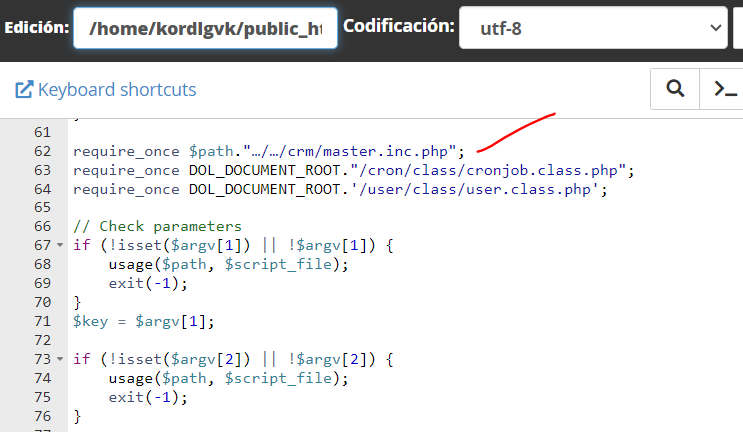The height and width of the screenshot is (432, 743).
Task: Click the if condition with $argv[2]
Action: tap(233, 359)
